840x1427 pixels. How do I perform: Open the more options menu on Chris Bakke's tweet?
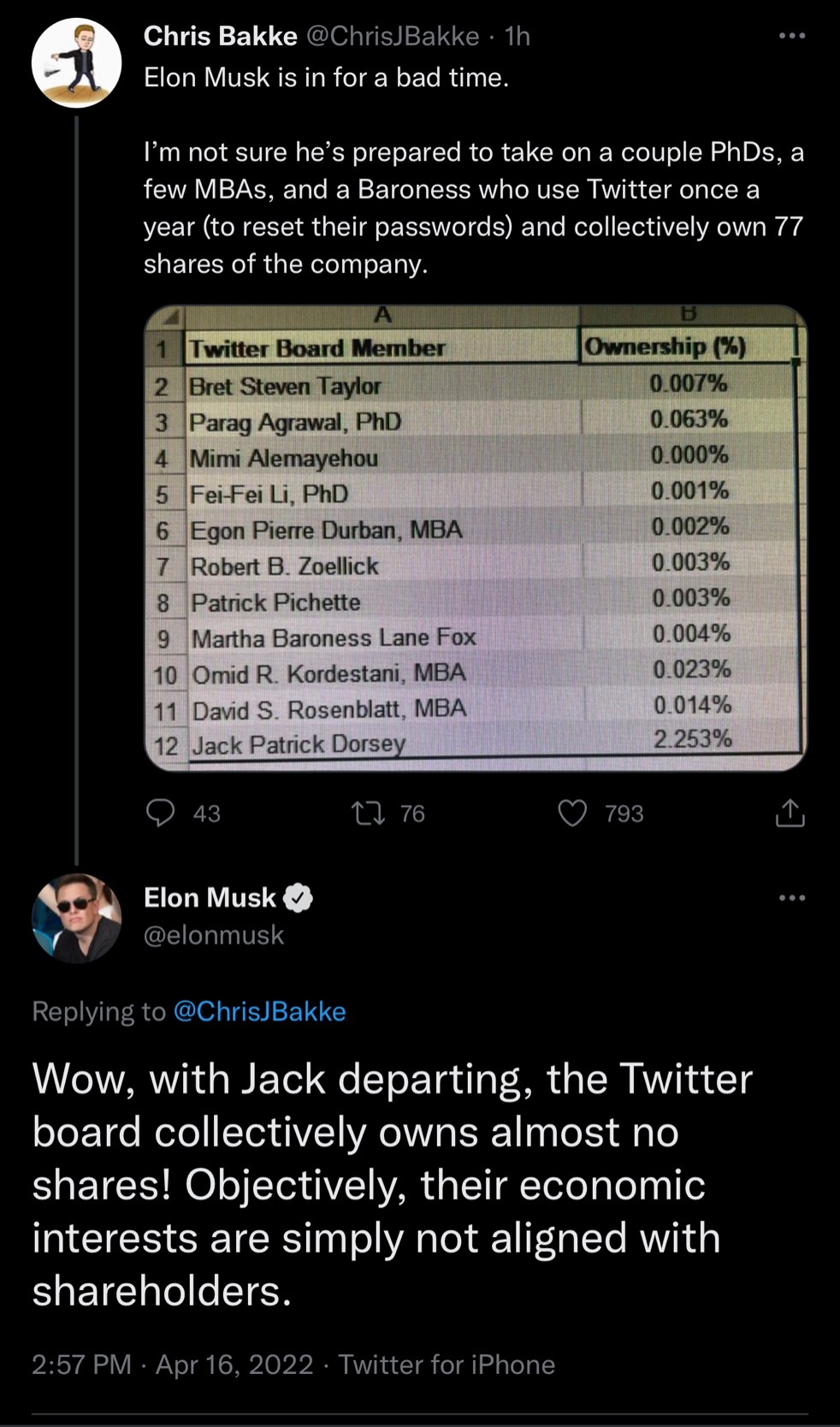pyautogui.click(x=791, y=36)
